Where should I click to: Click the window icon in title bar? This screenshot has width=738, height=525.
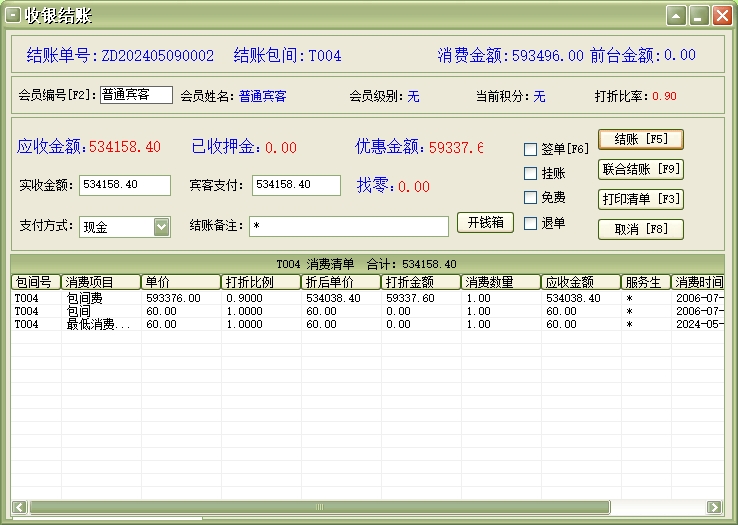coord(13,15)
